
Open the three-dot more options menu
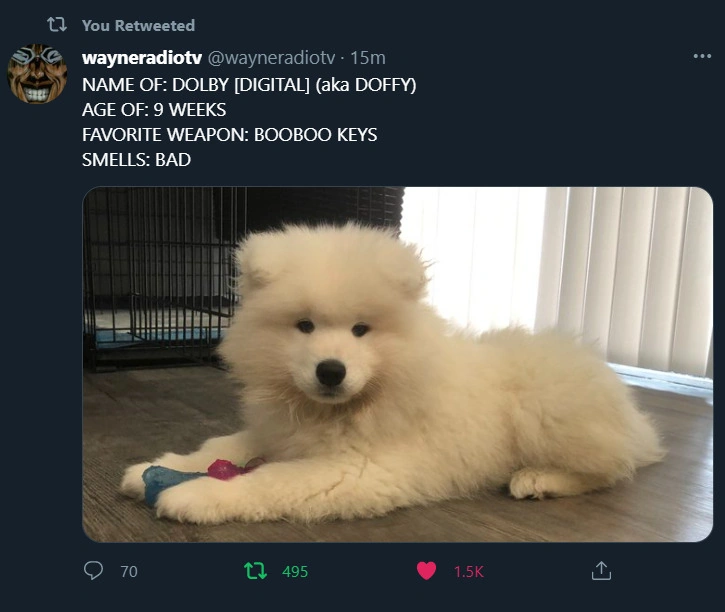click(702, 56)
